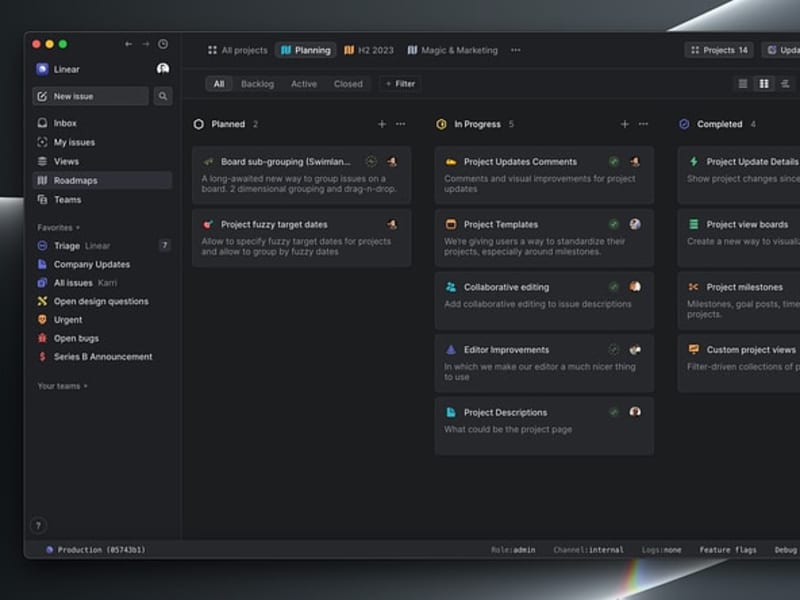Switch to the H2 2023 roadmap tab

pos(369,50)
